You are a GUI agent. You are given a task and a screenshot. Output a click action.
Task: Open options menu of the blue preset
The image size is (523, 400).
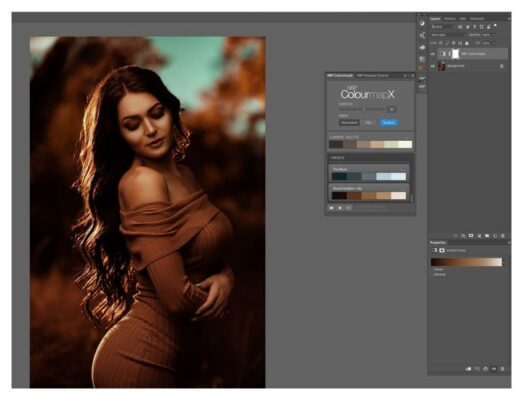pos(403,170)
